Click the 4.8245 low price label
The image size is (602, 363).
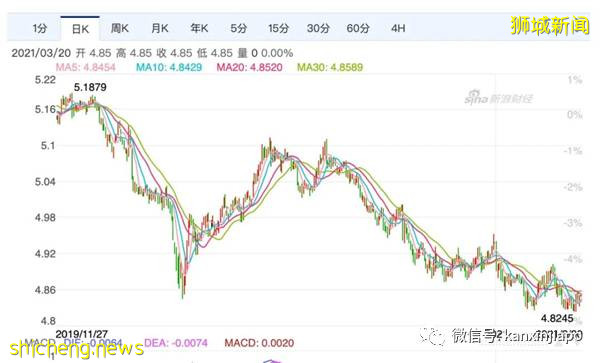click(x=557, y=318)
